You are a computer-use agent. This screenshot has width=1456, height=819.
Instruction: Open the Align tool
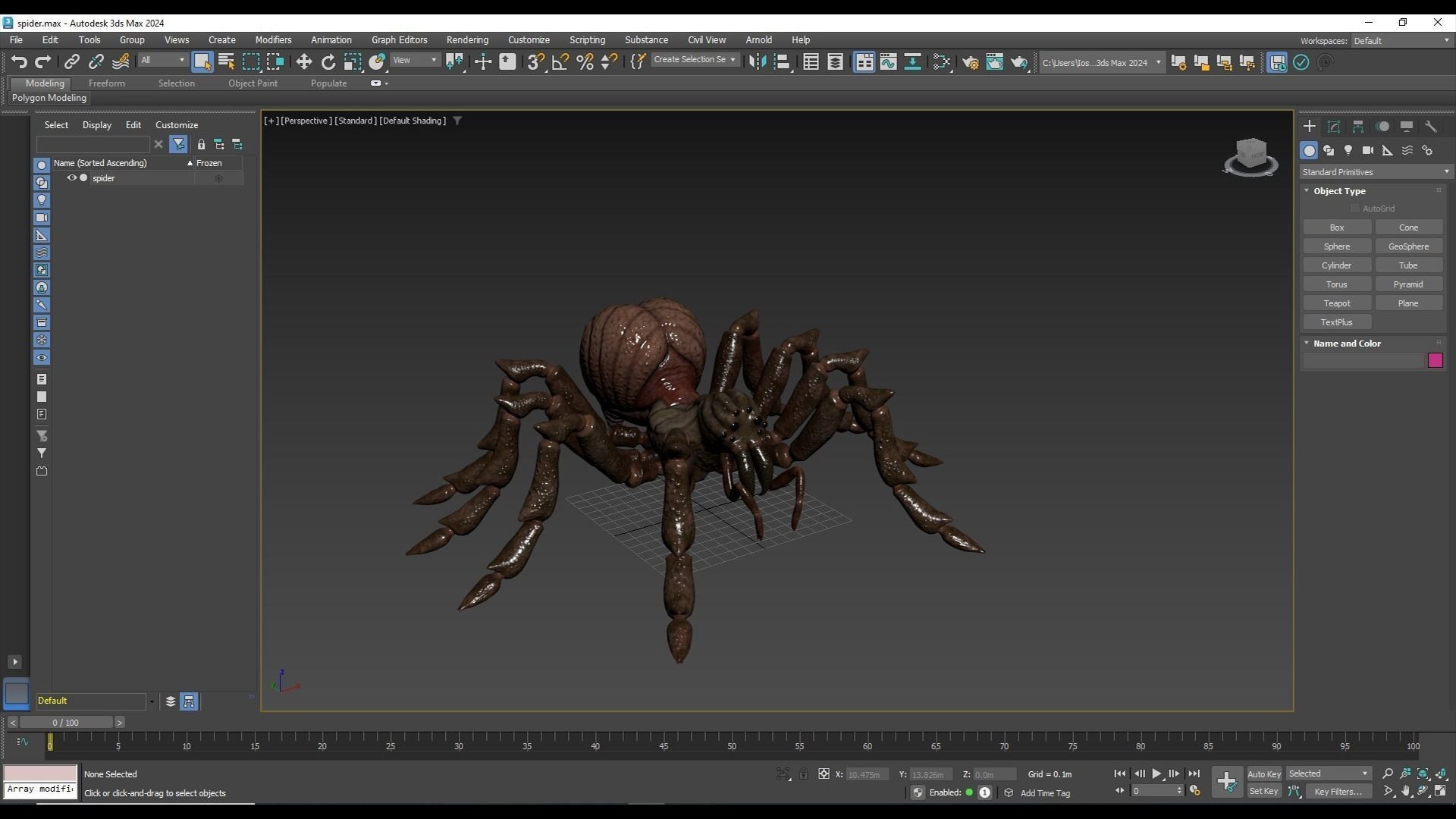782,62
